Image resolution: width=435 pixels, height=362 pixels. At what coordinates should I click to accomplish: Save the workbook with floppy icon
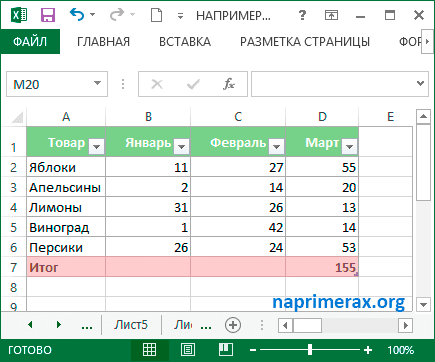[48, 15]
